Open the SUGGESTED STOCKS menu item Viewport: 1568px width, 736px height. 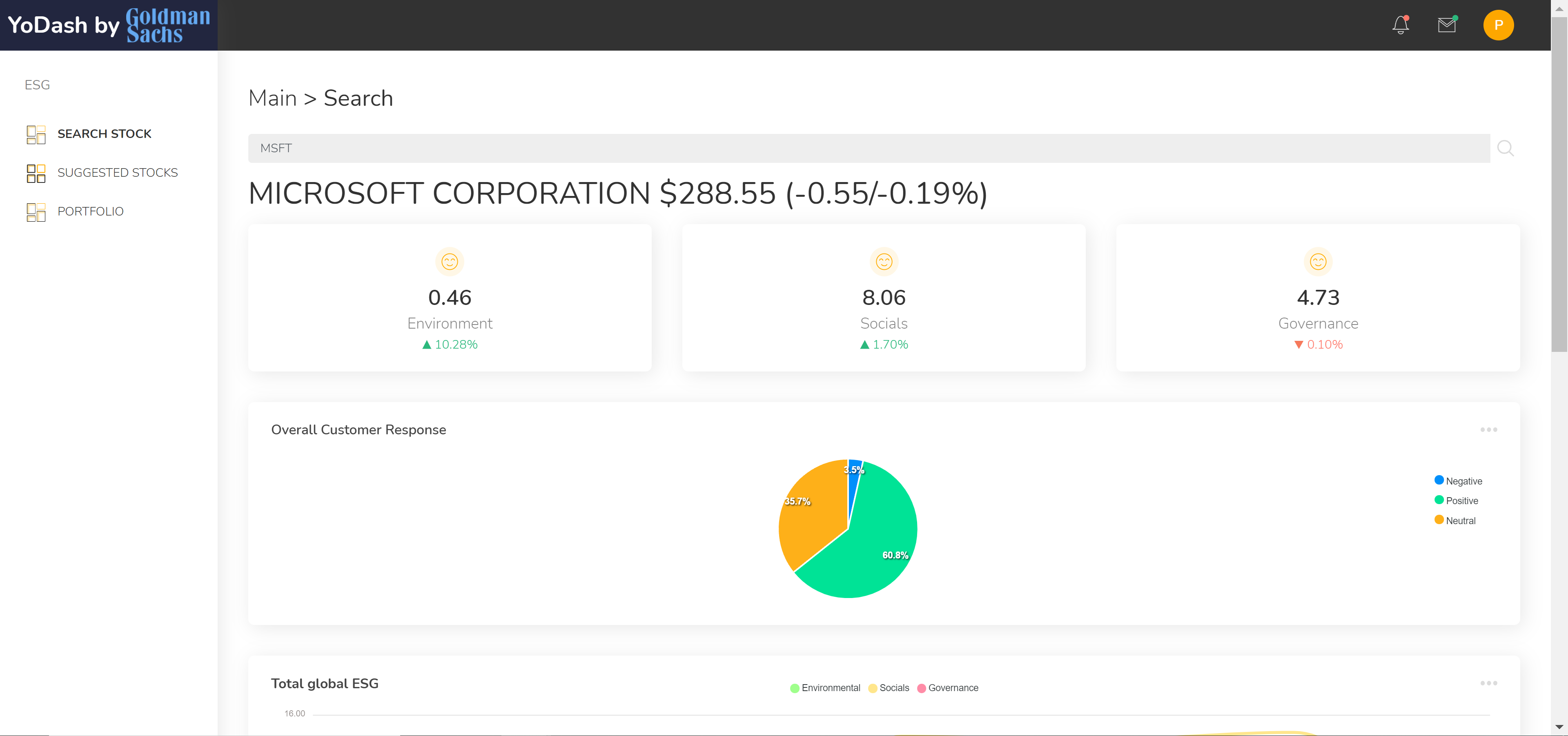(118, 173)
